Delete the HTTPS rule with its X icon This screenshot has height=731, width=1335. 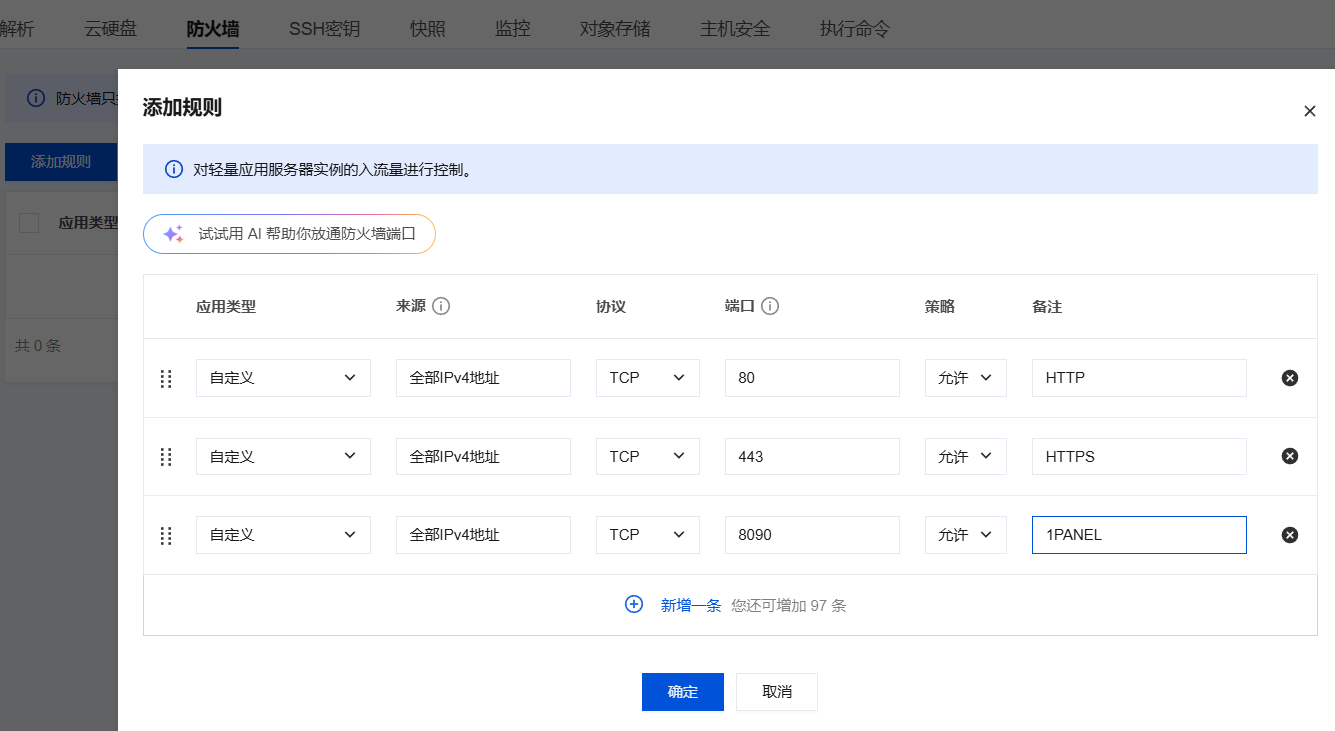[1289, 456]
